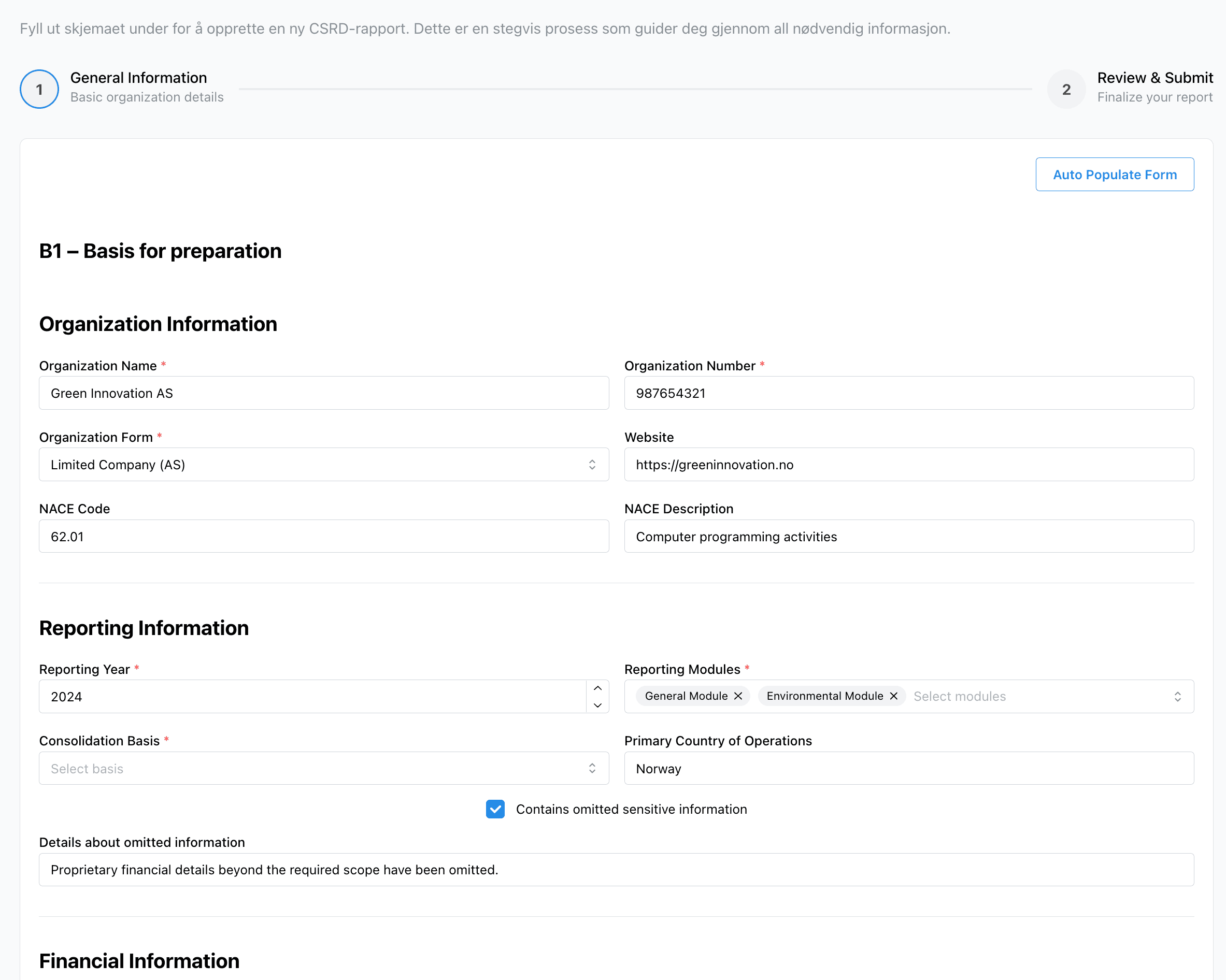Remove the Environmental Module chip via its X icon
The width and height of the screenshot is (1226, 980).
[893, 696]
